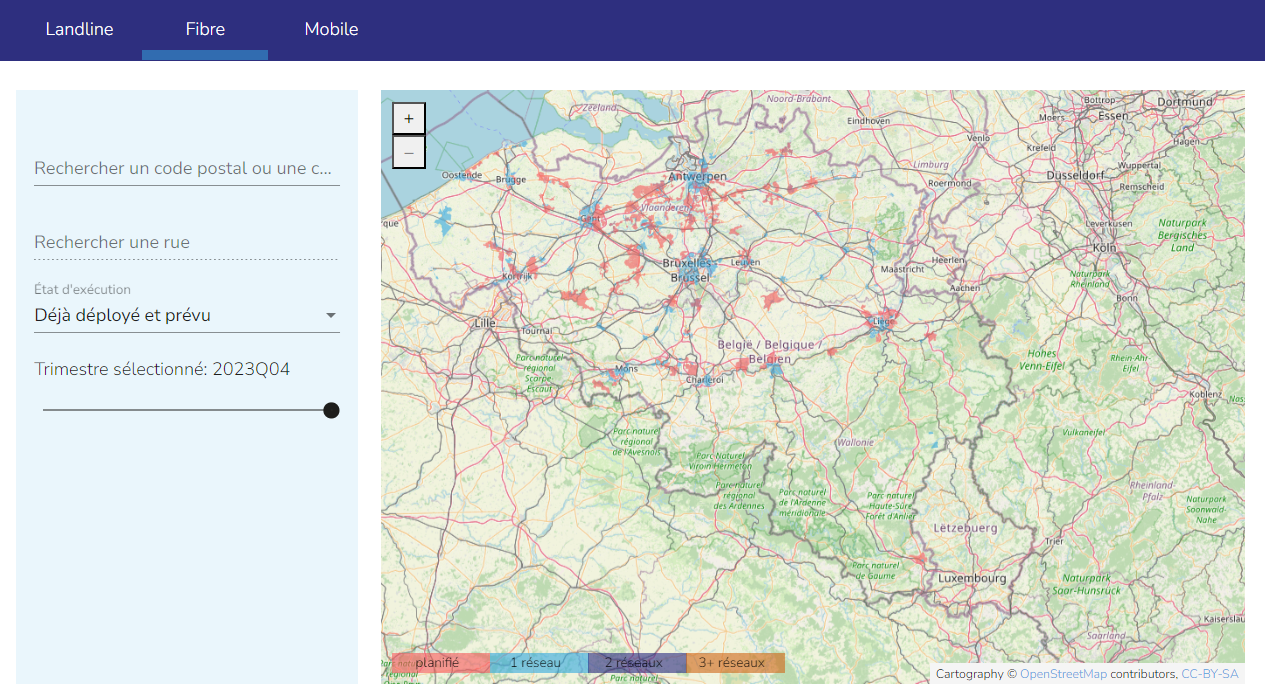
Task: Zoom in on the map
Action: point(409,118)
